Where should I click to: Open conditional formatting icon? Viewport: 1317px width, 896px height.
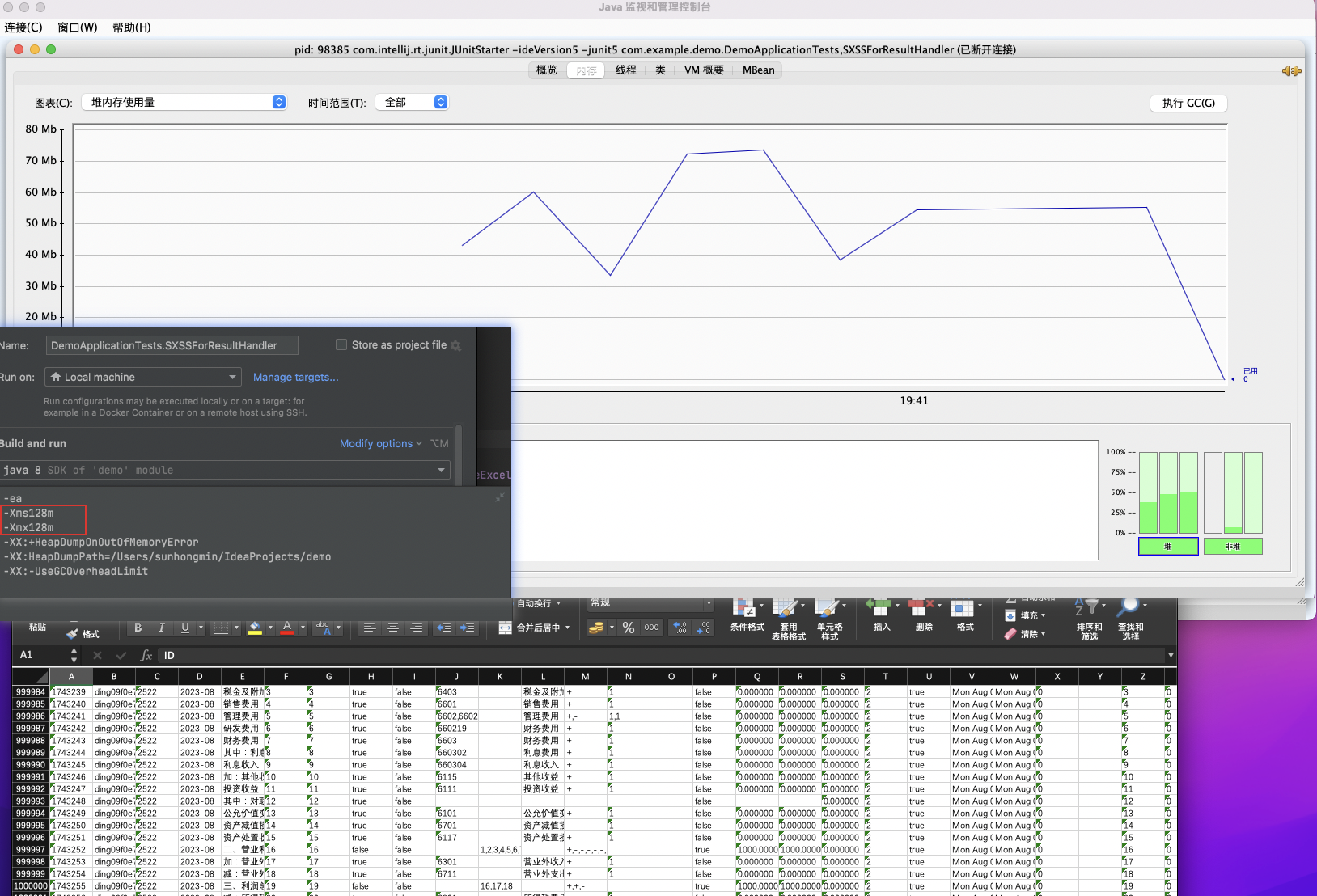click(x=744, y=608)
